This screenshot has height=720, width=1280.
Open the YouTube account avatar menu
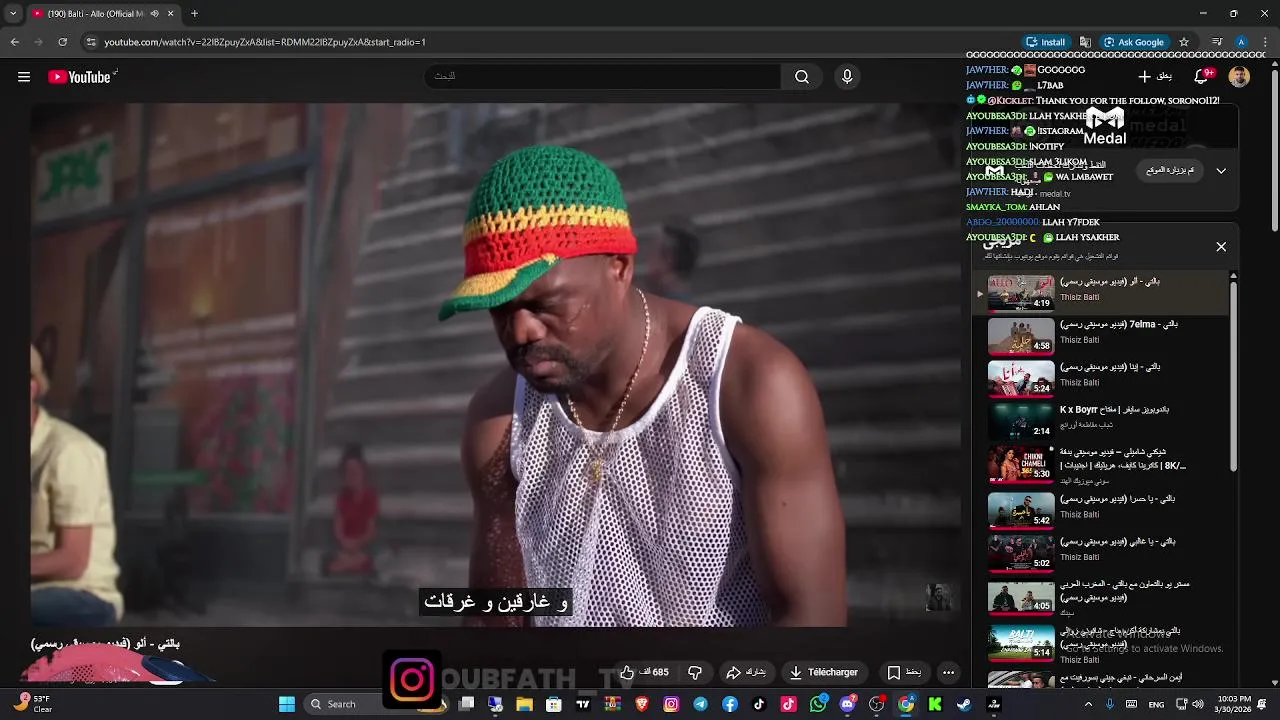click(x=1239, y=76)
